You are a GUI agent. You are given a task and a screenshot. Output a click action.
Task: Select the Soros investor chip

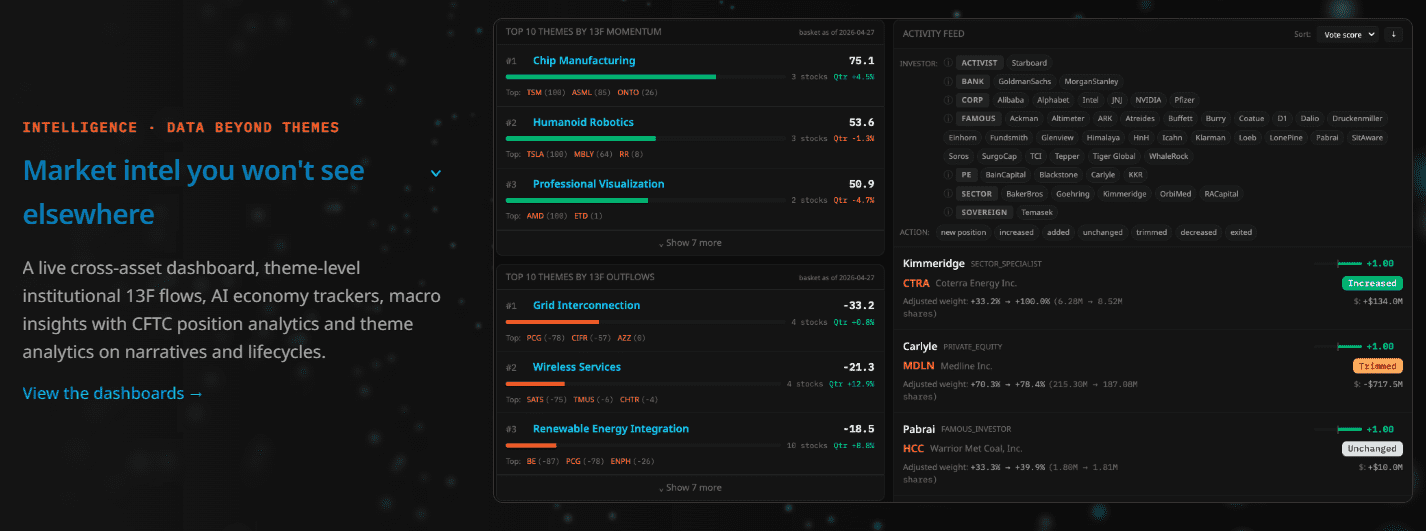[959, 156]
